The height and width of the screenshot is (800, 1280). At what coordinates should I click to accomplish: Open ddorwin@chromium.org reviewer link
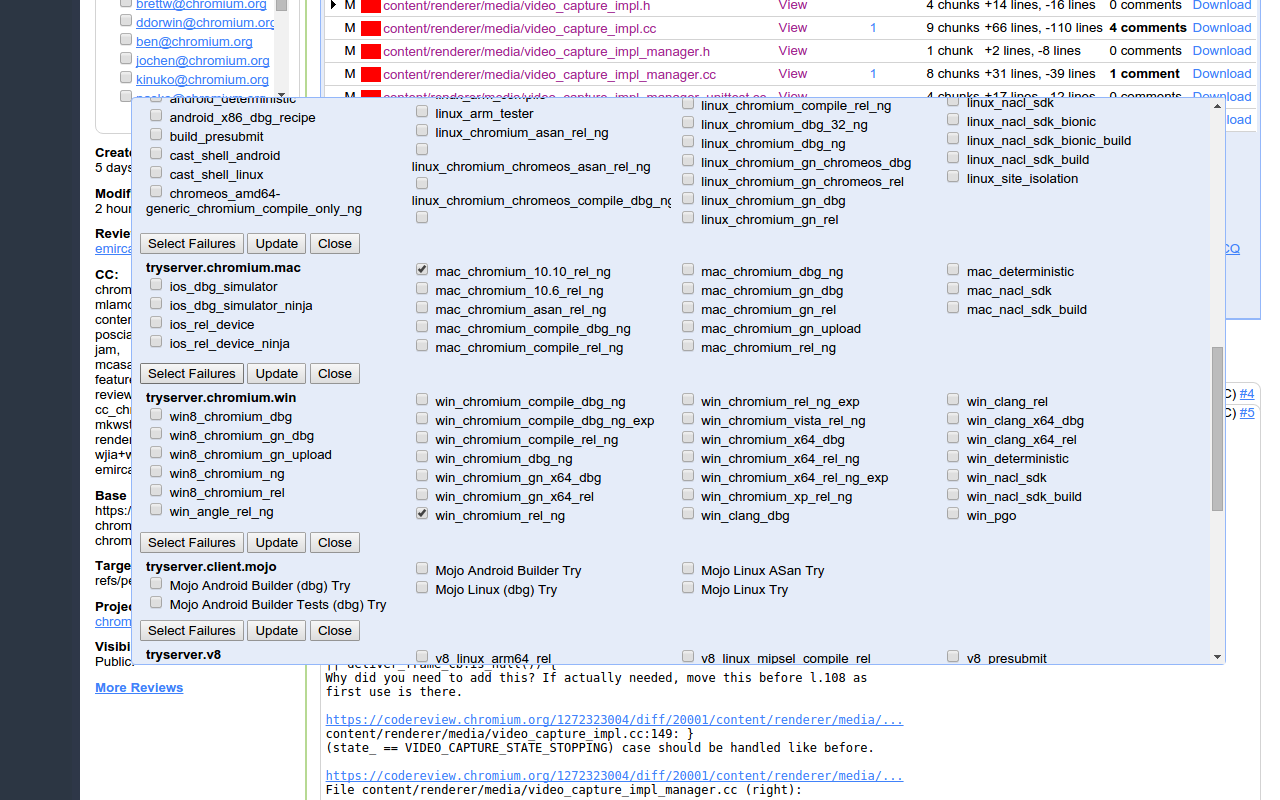(x=206, y=23)
